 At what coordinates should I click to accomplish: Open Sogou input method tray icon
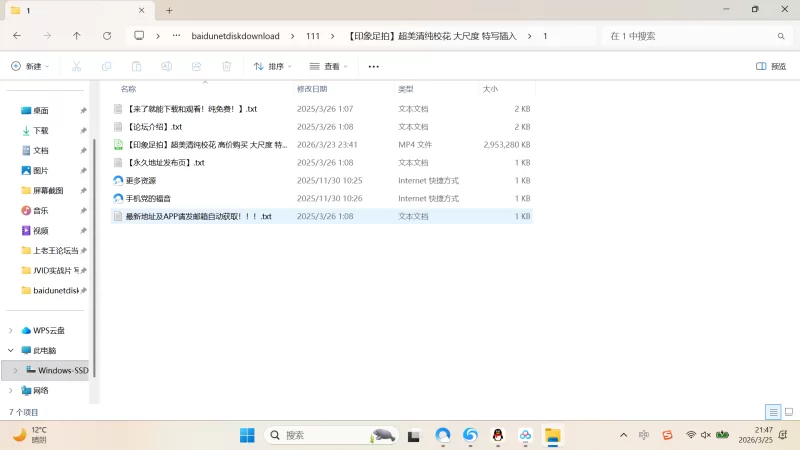tap(667, 435)
